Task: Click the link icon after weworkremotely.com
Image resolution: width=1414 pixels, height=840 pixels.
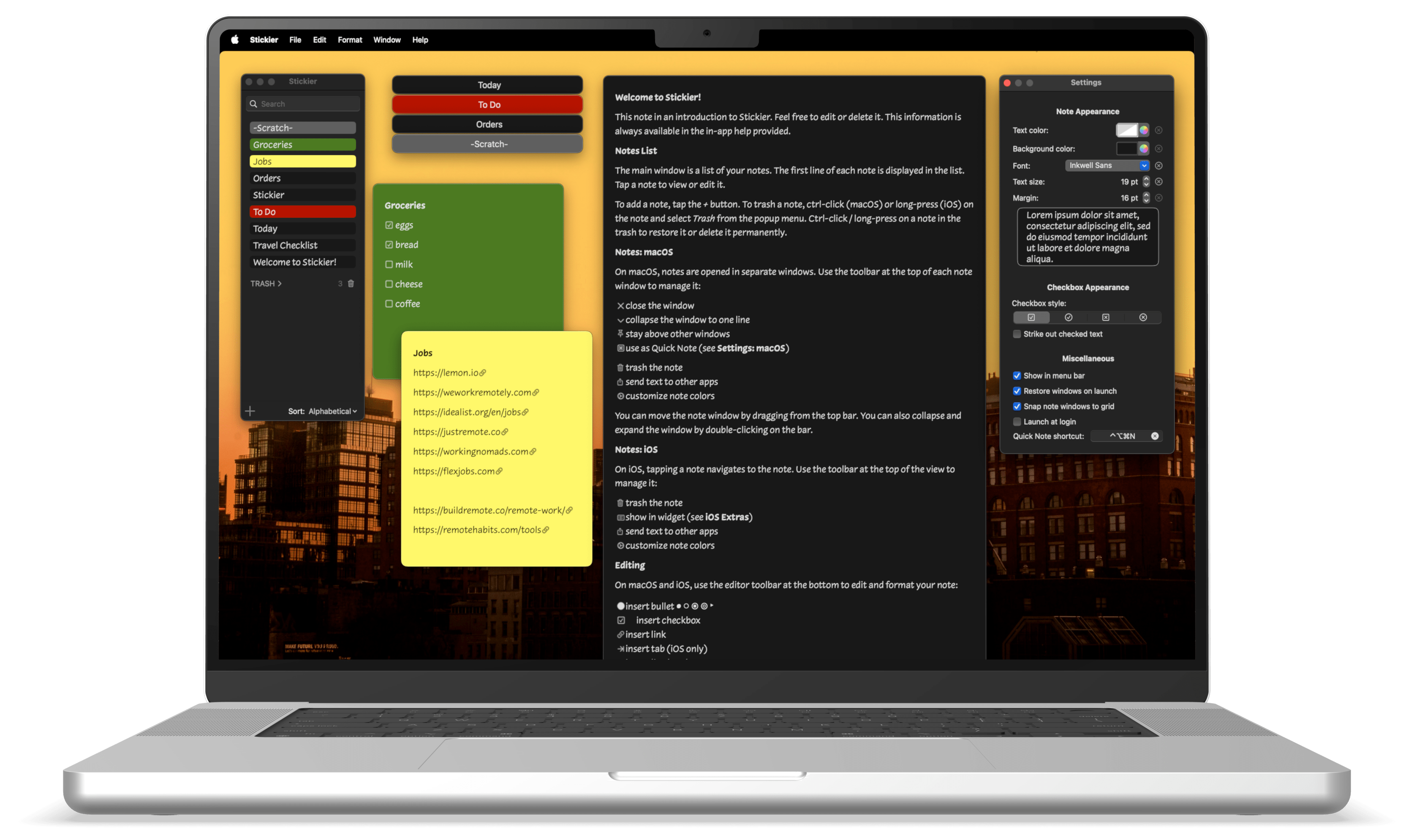Action: (x=536, y=393)
